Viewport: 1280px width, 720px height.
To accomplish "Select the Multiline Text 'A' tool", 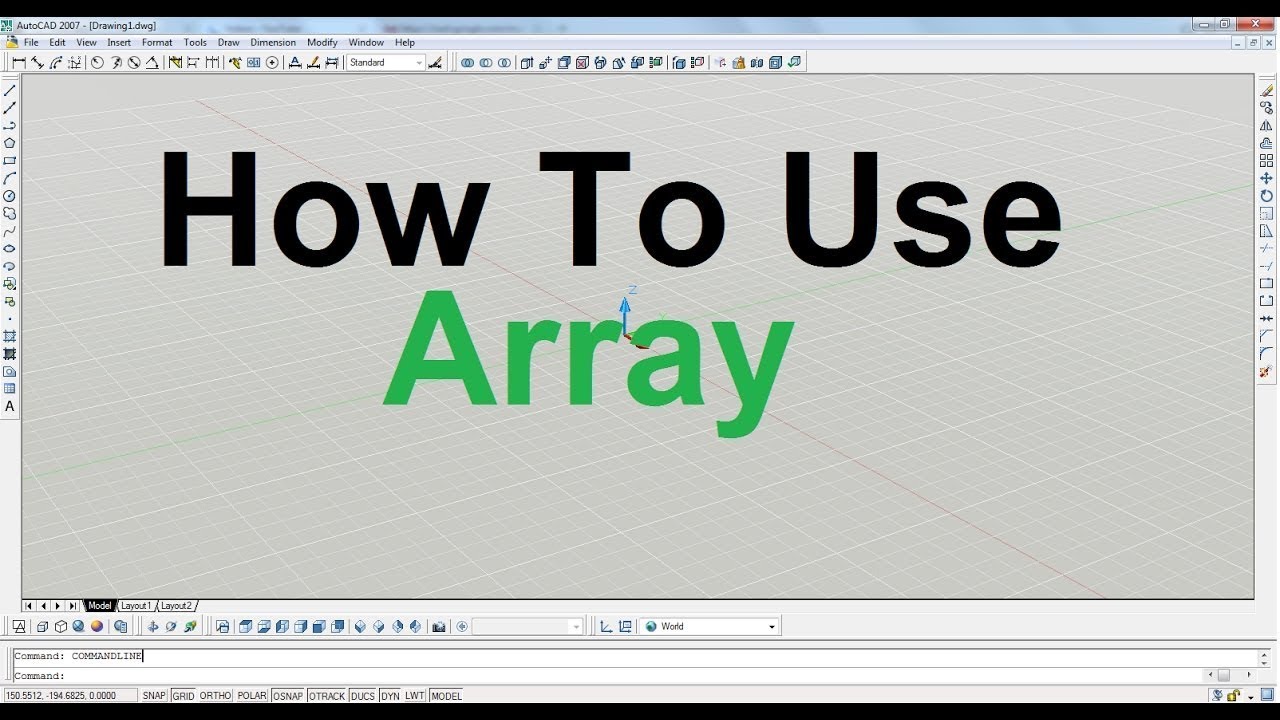I will click(x=10, y=406).
